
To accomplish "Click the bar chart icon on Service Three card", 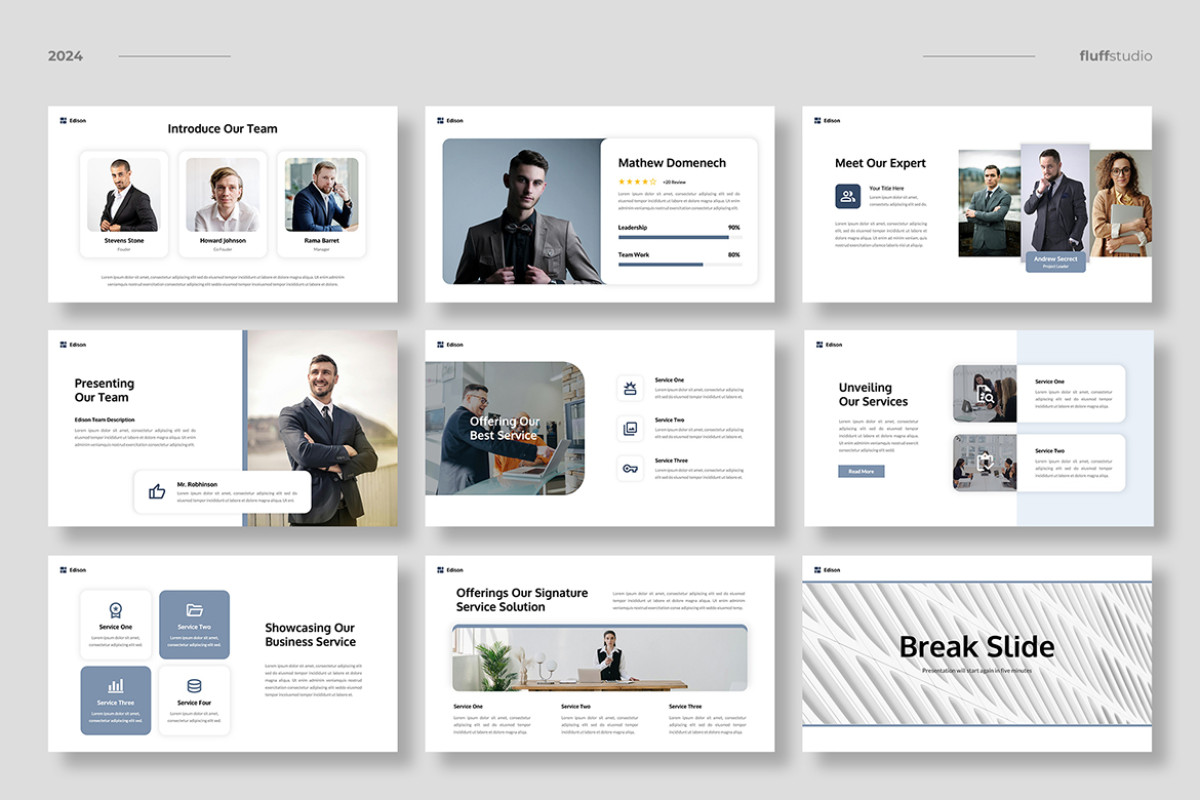I will pos(115,686).
